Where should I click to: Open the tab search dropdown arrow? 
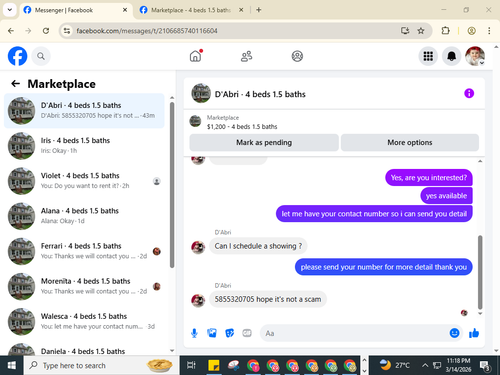click(10, 10)
